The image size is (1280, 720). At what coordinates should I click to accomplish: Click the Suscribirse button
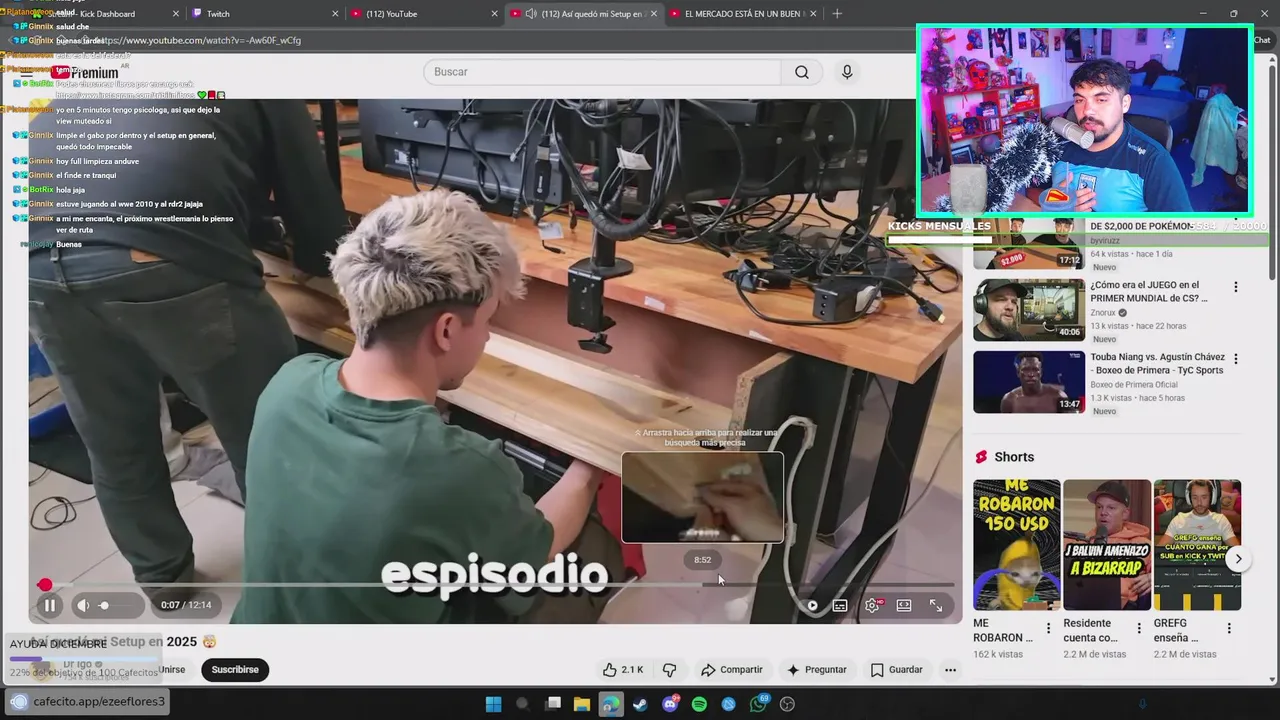(235, 669)
